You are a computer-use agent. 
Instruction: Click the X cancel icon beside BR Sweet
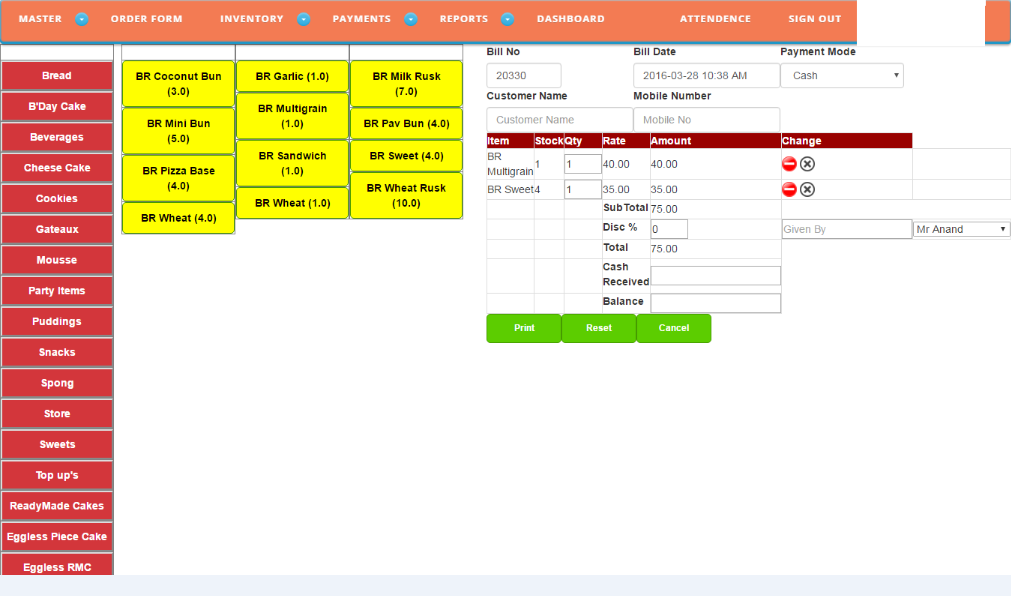pyautogui.click(x=807, y=189)
